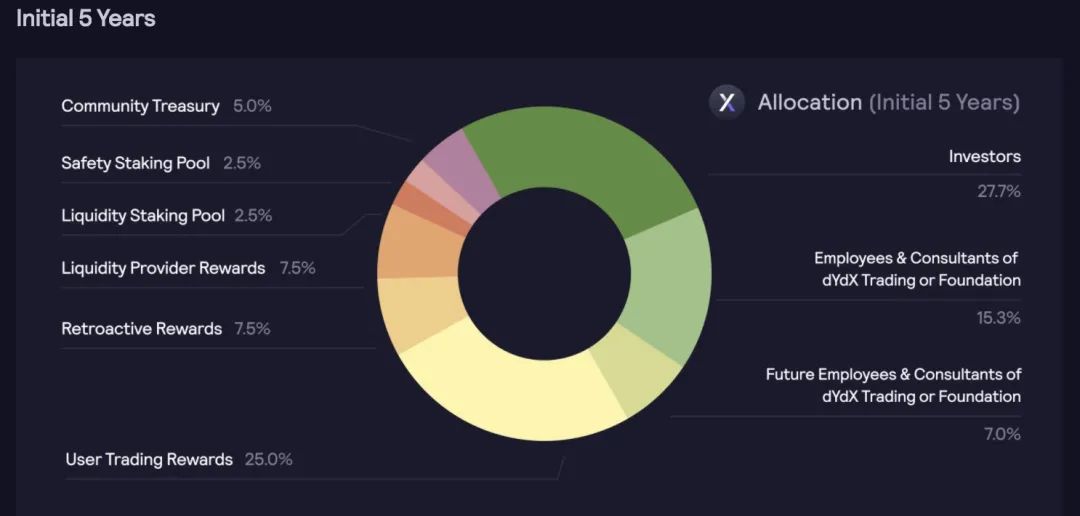Click the Community Treasury label
This screenshot has height=516, width=1080.
pyautogui.click(x=140, y=106)
